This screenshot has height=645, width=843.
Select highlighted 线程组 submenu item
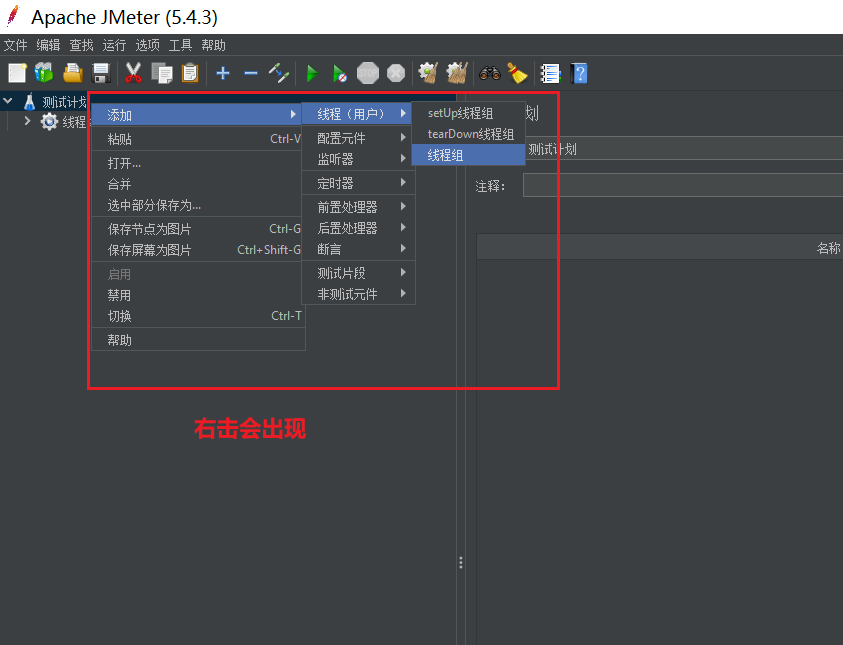468,155
